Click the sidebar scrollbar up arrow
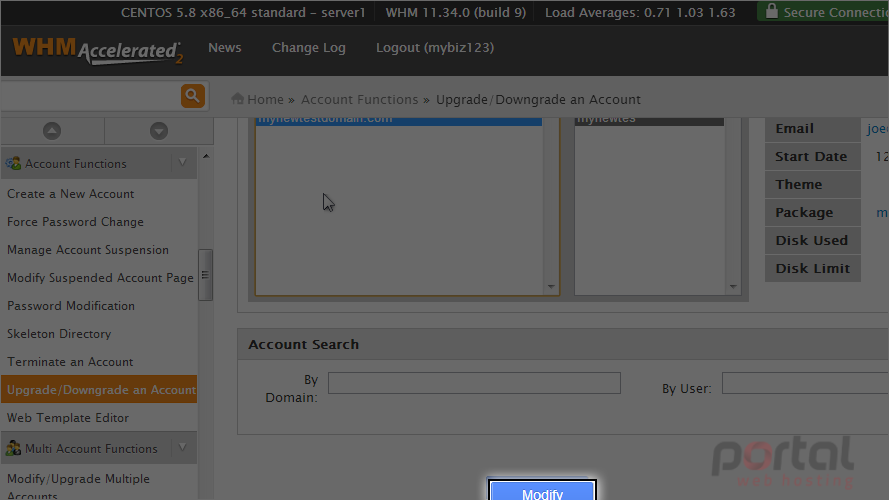Screen dimensions: 889x500 tap(206, 156)
